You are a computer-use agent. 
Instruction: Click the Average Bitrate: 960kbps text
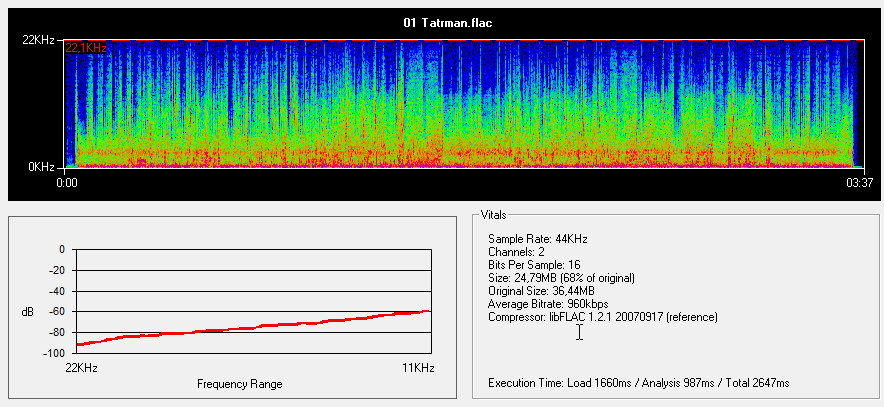(548, 304)
